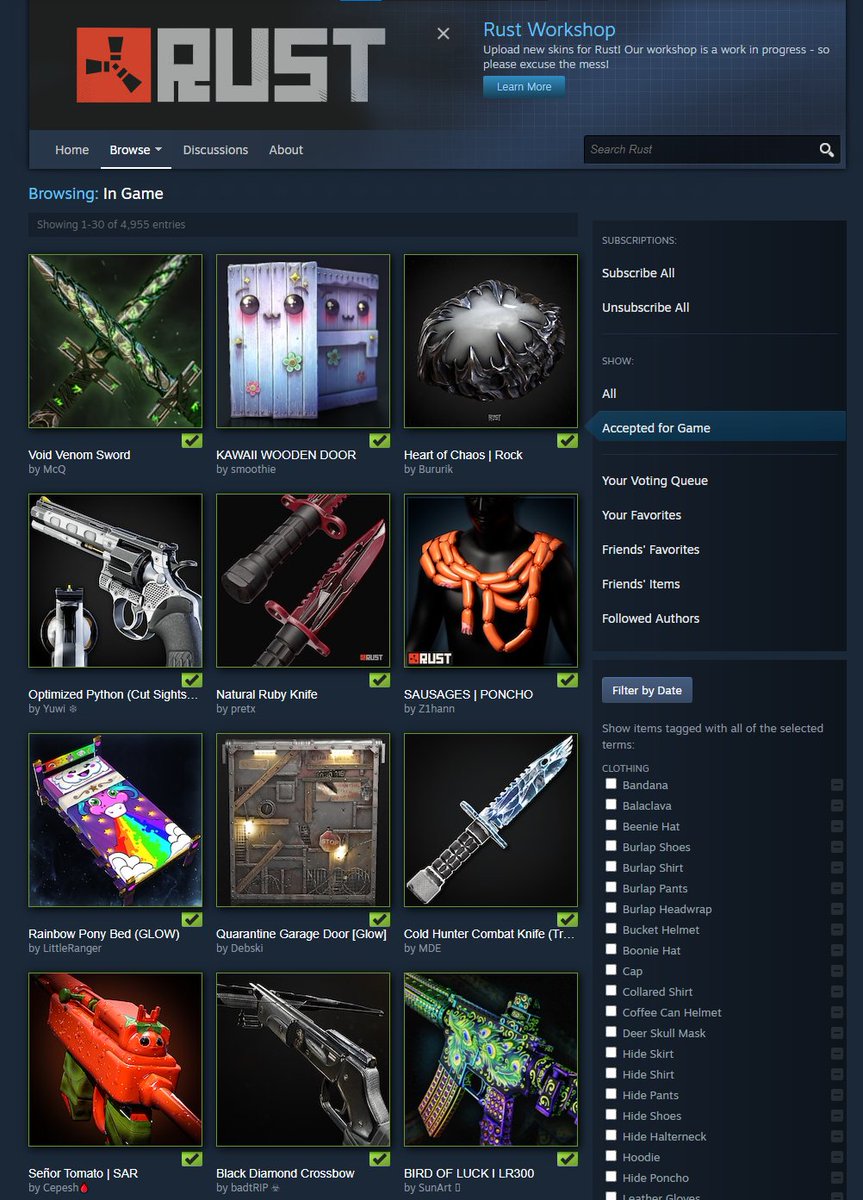Viewport: 863px width, 1200px height.
Task: Click green checkmark under Quarantine Garage Door
Action: point(380,919)
